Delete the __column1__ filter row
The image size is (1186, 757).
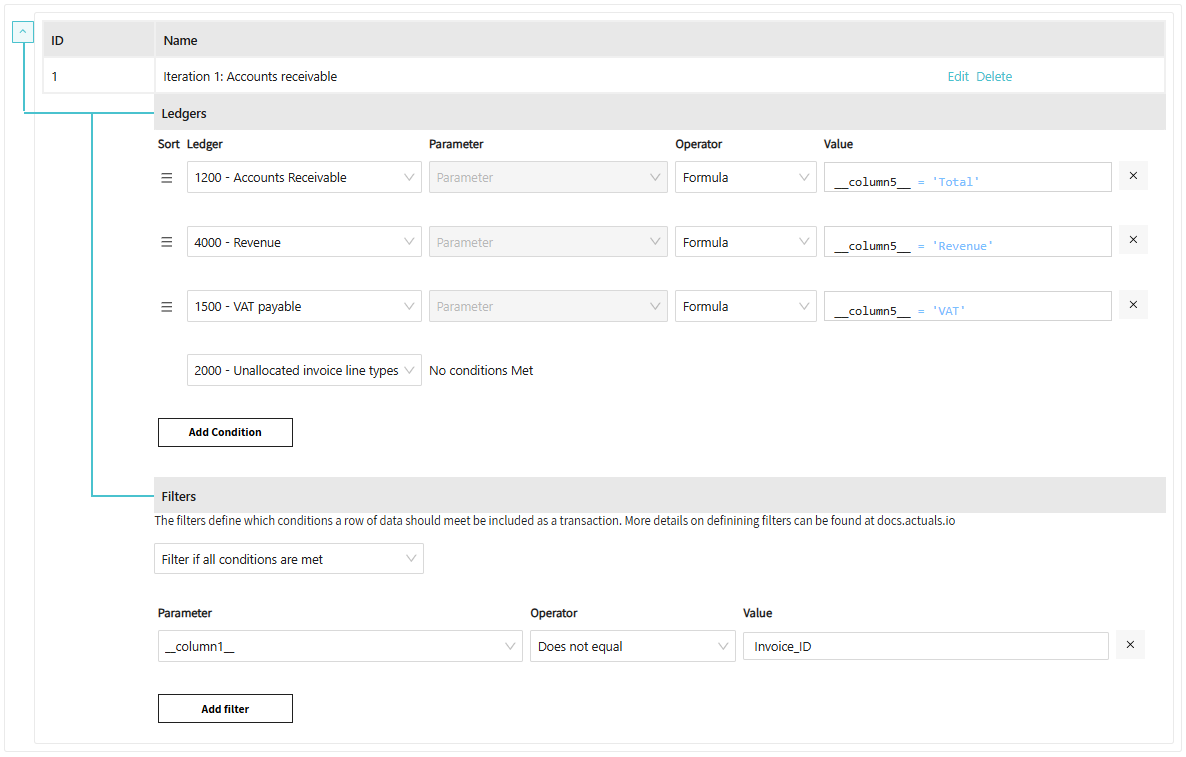[x=1130, y=645]
